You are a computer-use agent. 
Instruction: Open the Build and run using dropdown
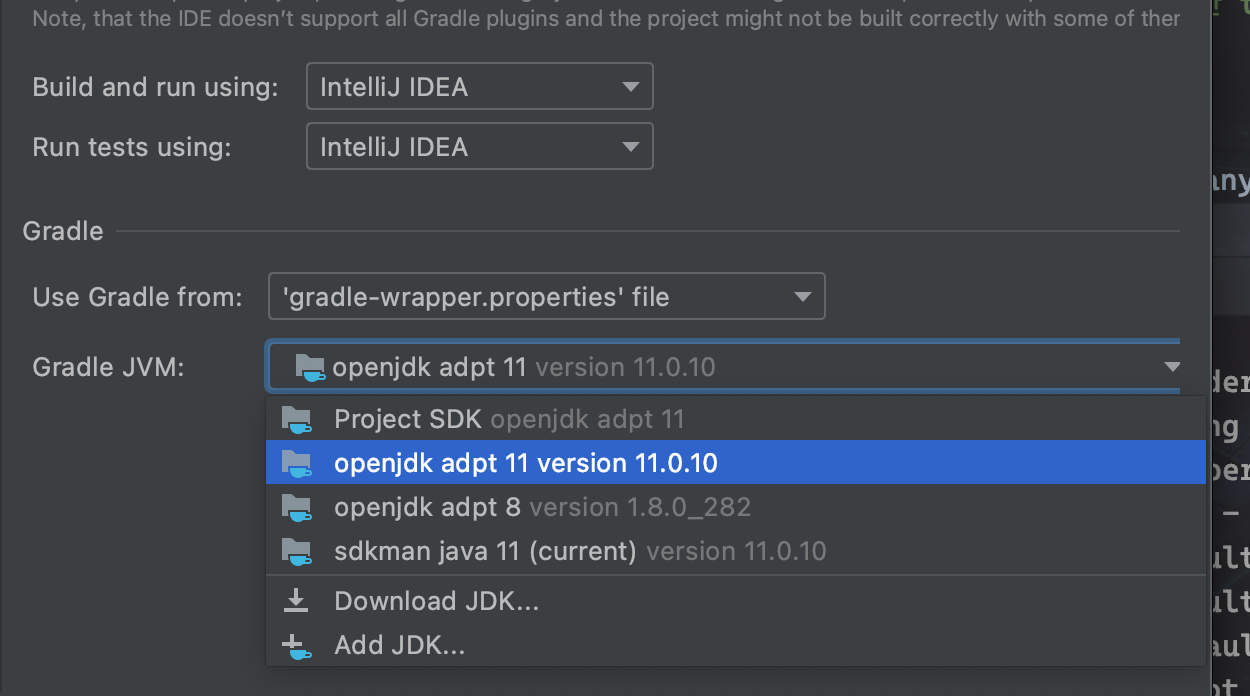pos(480,87)
